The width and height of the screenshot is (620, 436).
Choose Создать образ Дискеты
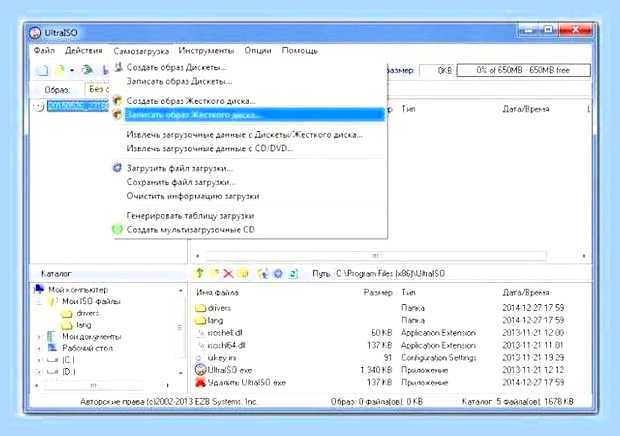click(x=176, y=68)
